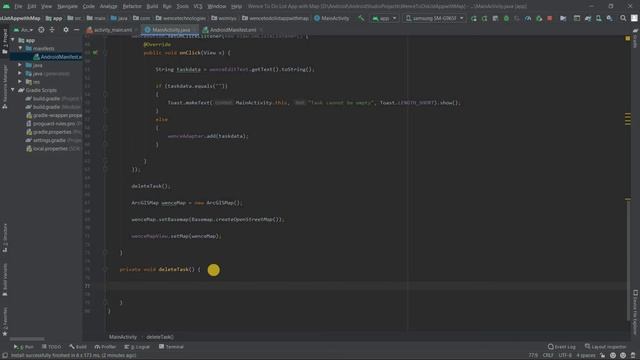Viewport: 640px width, 360px height.
Task: Select gradle.properties in project tree
Action: click(49, 132)
